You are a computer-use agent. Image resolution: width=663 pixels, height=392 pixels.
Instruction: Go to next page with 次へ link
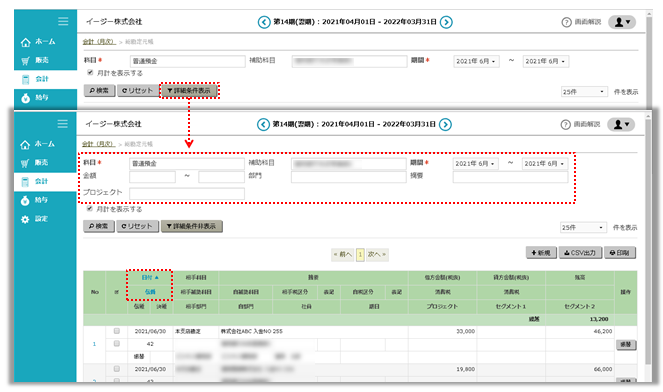coord(376,254)
